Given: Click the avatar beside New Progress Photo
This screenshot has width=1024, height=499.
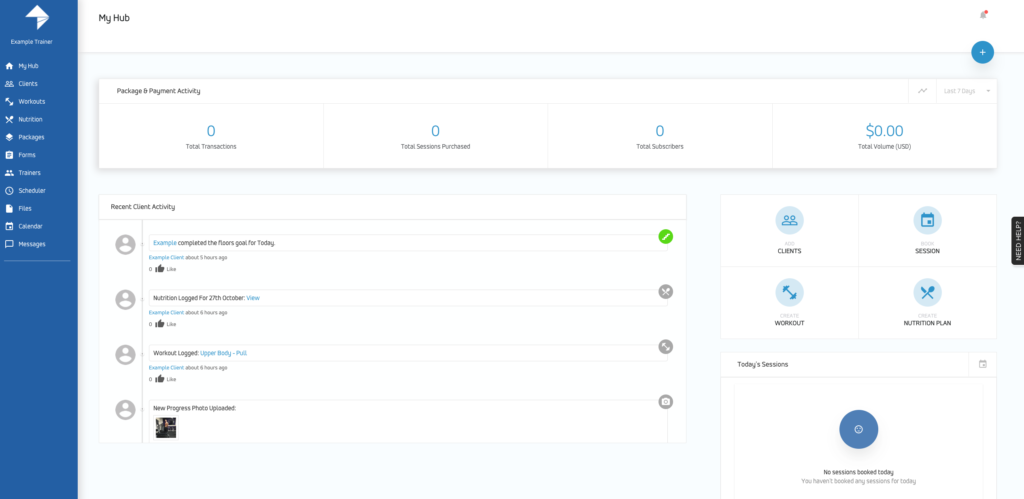Looking at the screenshot, I should [x=125, y=410].
